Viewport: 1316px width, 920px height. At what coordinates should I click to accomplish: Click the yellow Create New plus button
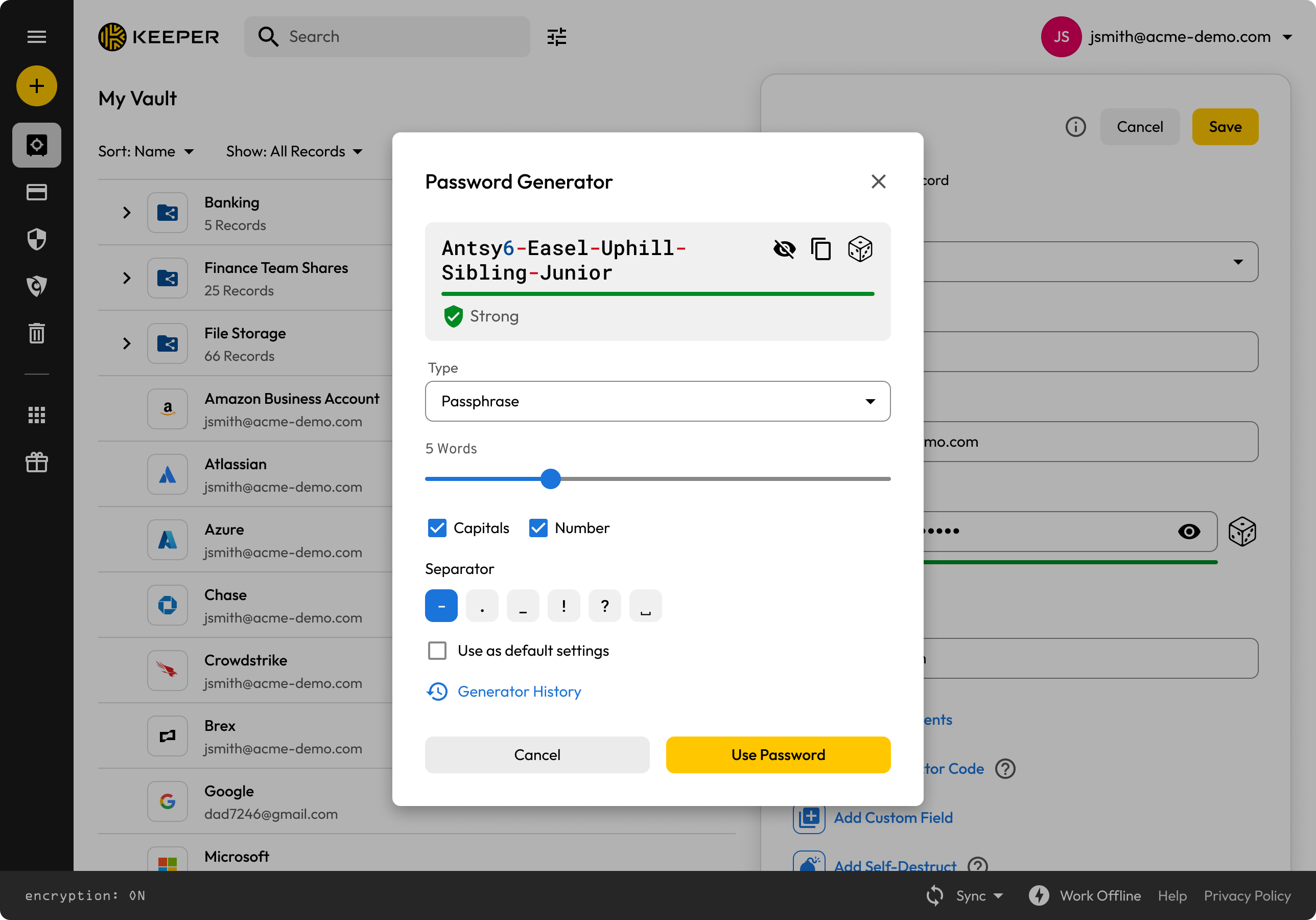(x=37, y=86)
